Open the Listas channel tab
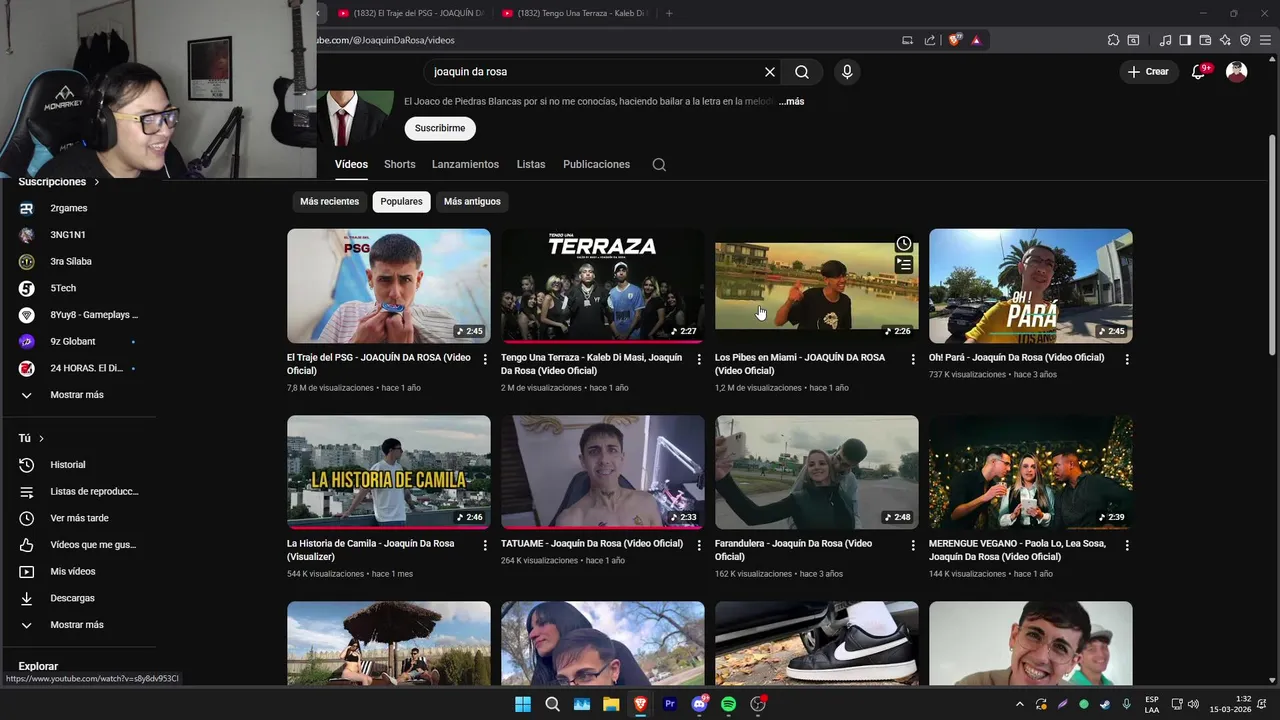The width and height of the screenshot is (1280, 720). 531,164
